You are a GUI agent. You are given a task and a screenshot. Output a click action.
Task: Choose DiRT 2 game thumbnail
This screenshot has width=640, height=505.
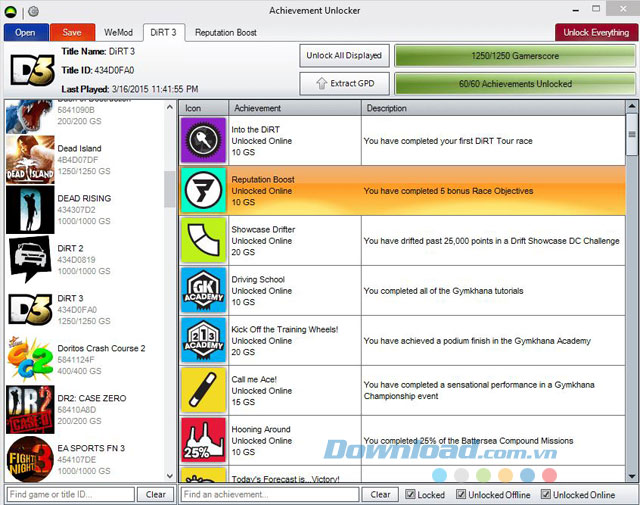click(x=30, y=260)
